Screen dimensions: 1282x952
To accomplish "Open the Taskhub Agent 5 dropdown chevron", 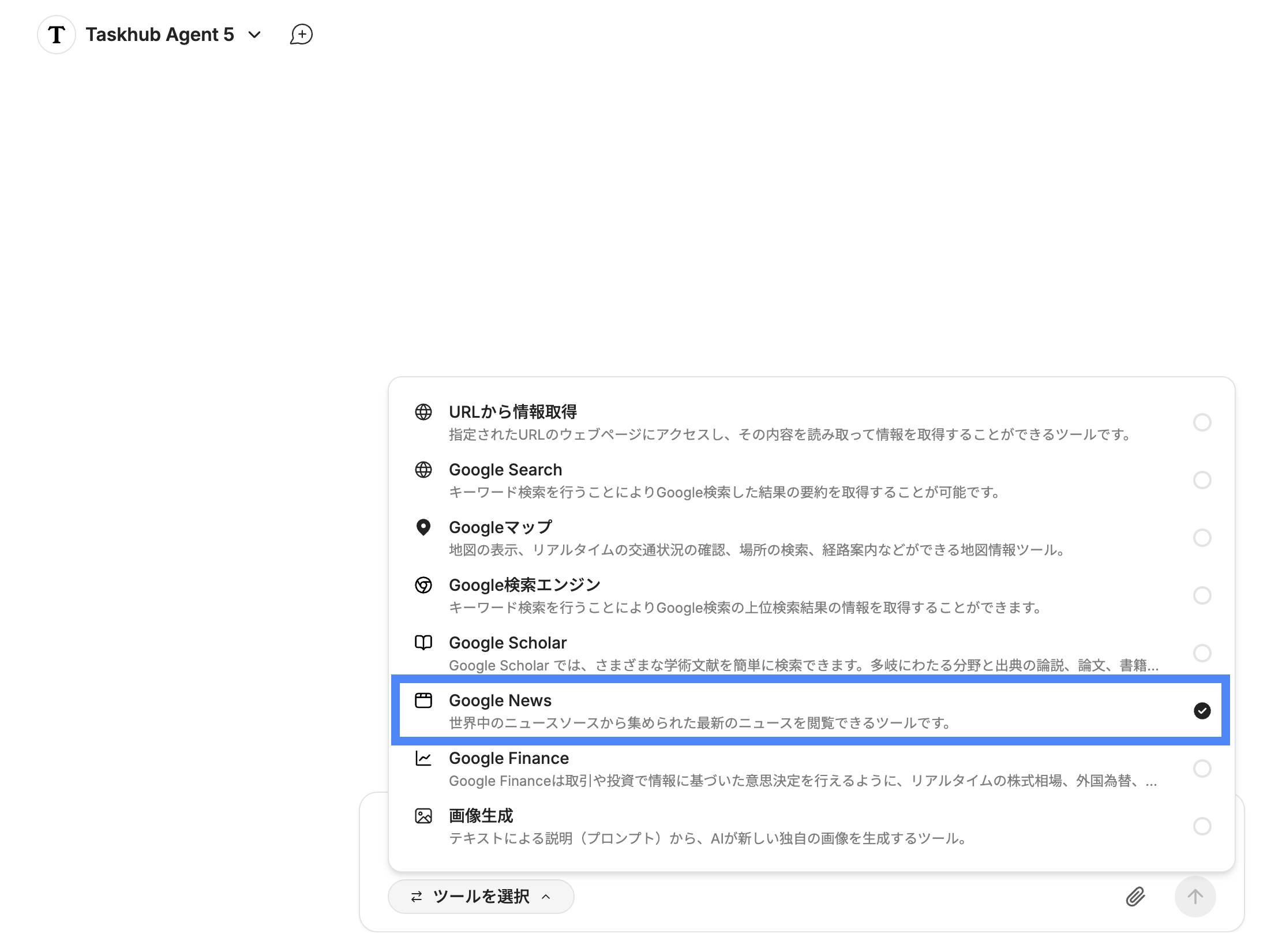I will 254,35.
